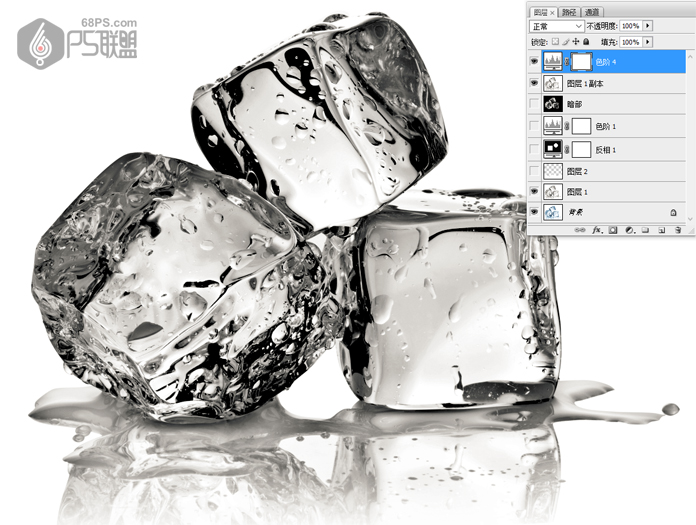Click the new group folder icon
696x525 pixels.
point(646,230)
